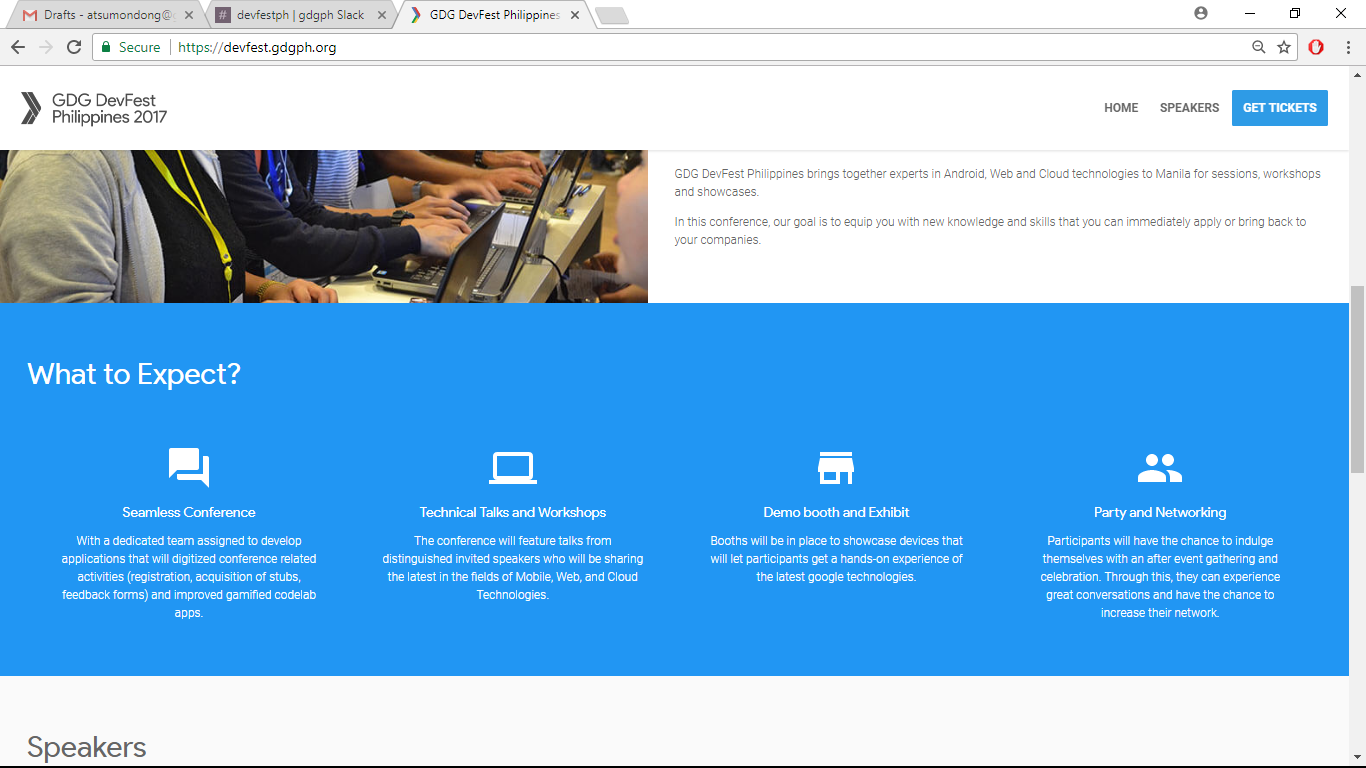Click the page vertical scrollbar thumb
The width and height of the screenshot is (1366, 768).
1357,379
